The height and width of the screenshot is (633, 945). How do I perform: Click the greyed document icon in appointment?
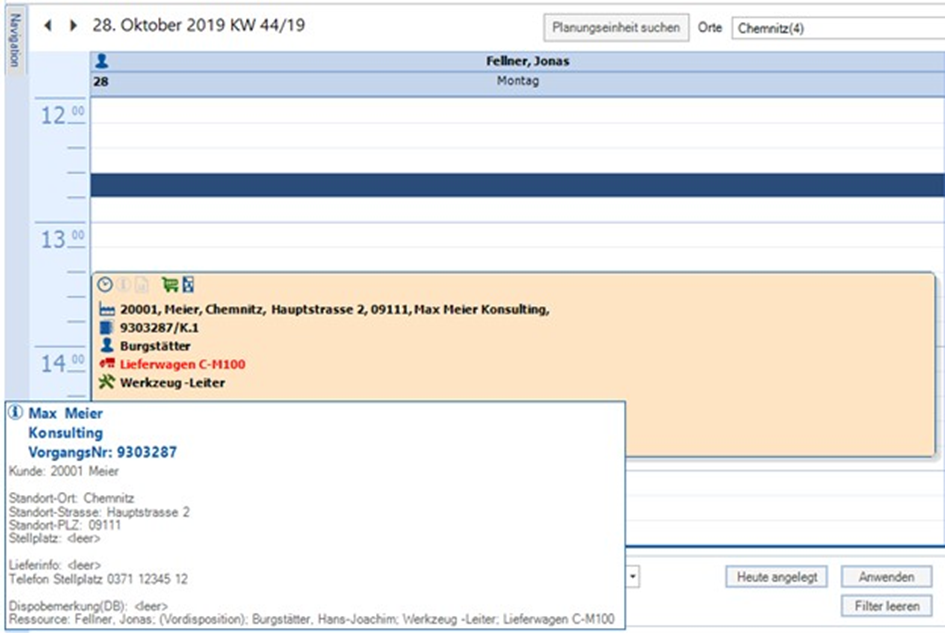click(x=141, y=285)
